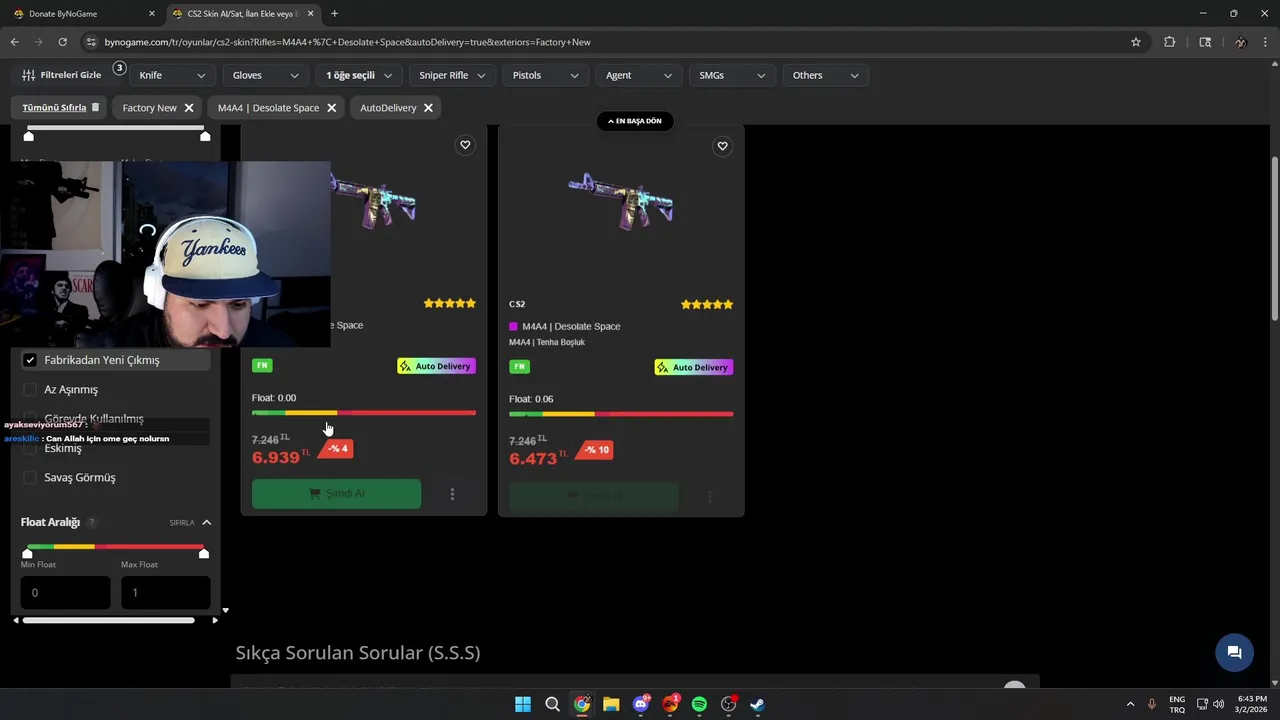Click the EN BAŞA DÖN back-to-top button
This screenshot has height=720, width=1280.
point(635,121)
